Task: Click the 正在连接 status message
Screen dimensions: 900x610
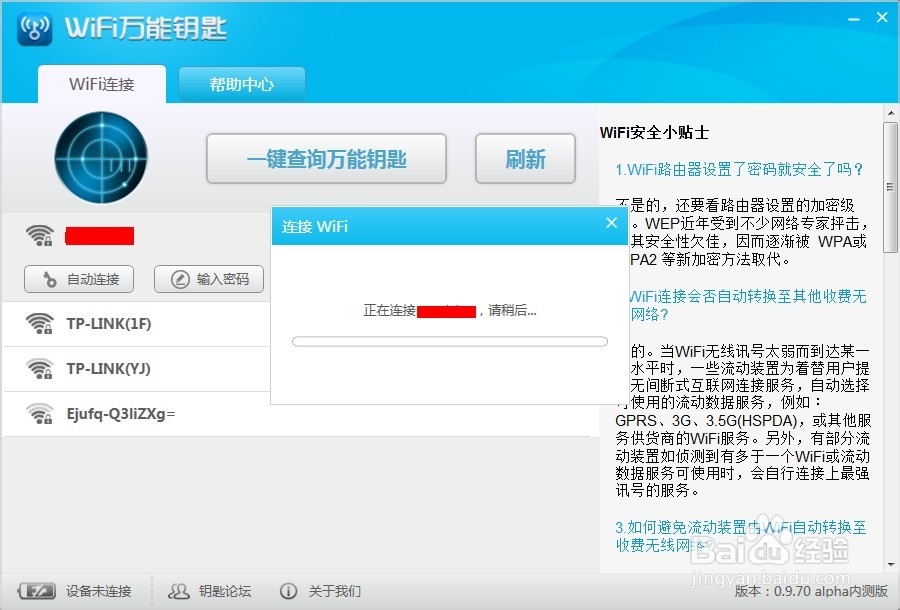Action: (449, 311)
